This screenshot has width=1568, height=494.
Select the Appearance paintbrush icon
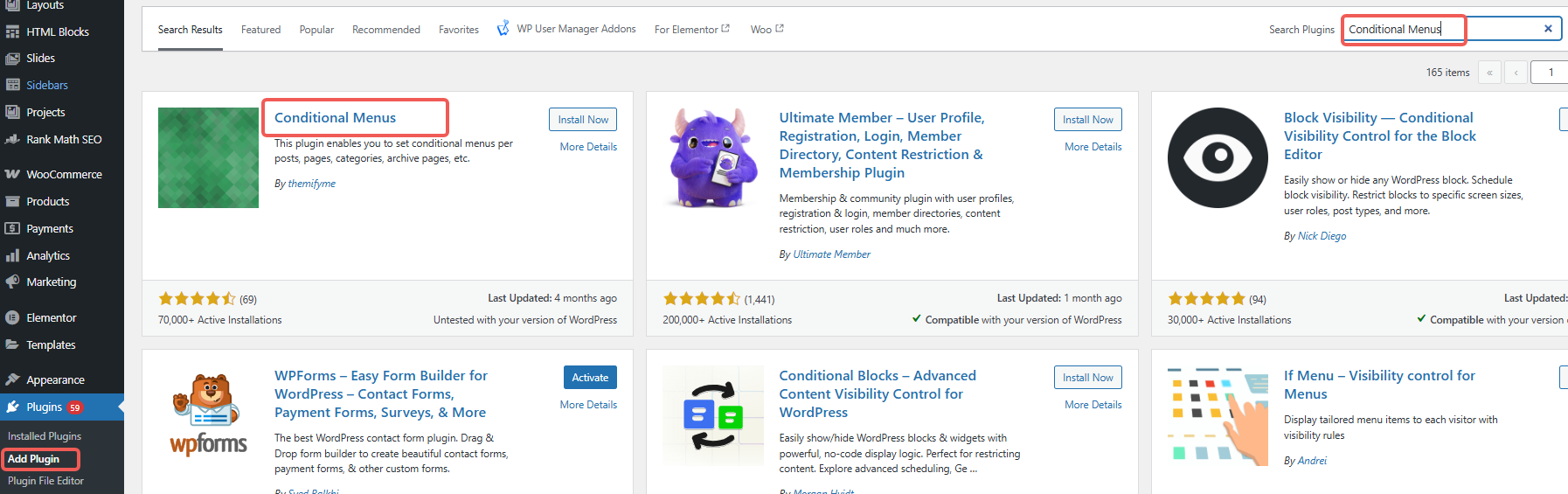[12, 379]
